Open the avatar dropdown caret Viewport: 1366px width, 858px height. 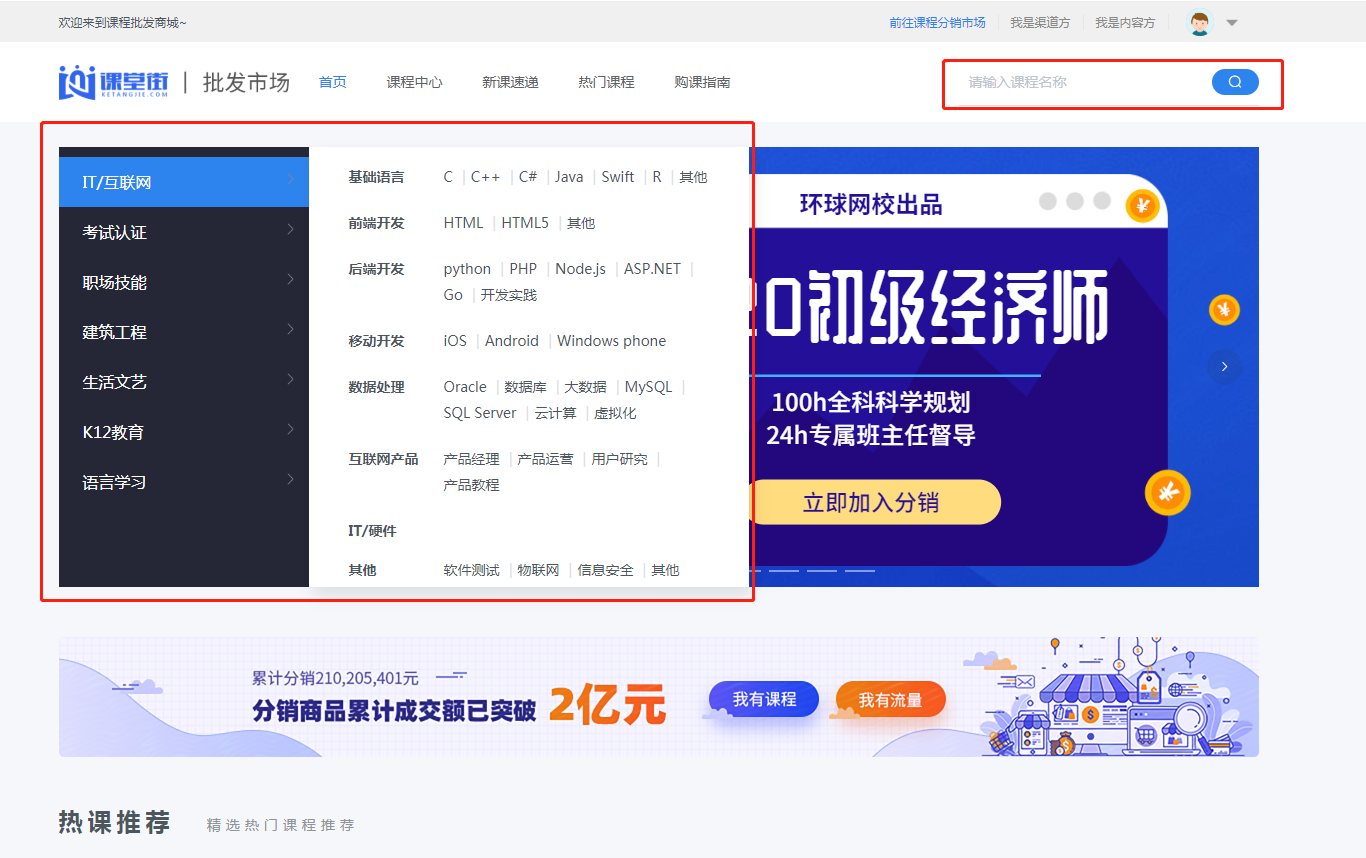[x=1232, y=23]
